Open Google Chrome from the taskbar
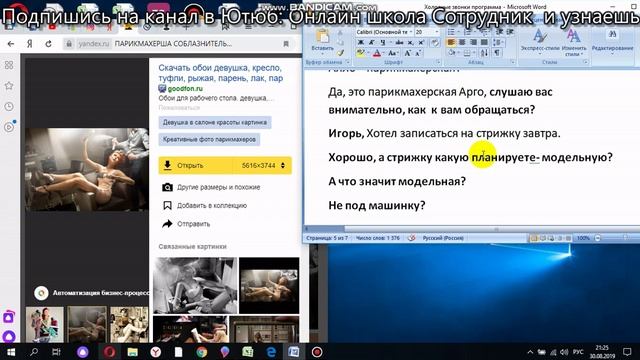 click(x=202, y=352)
